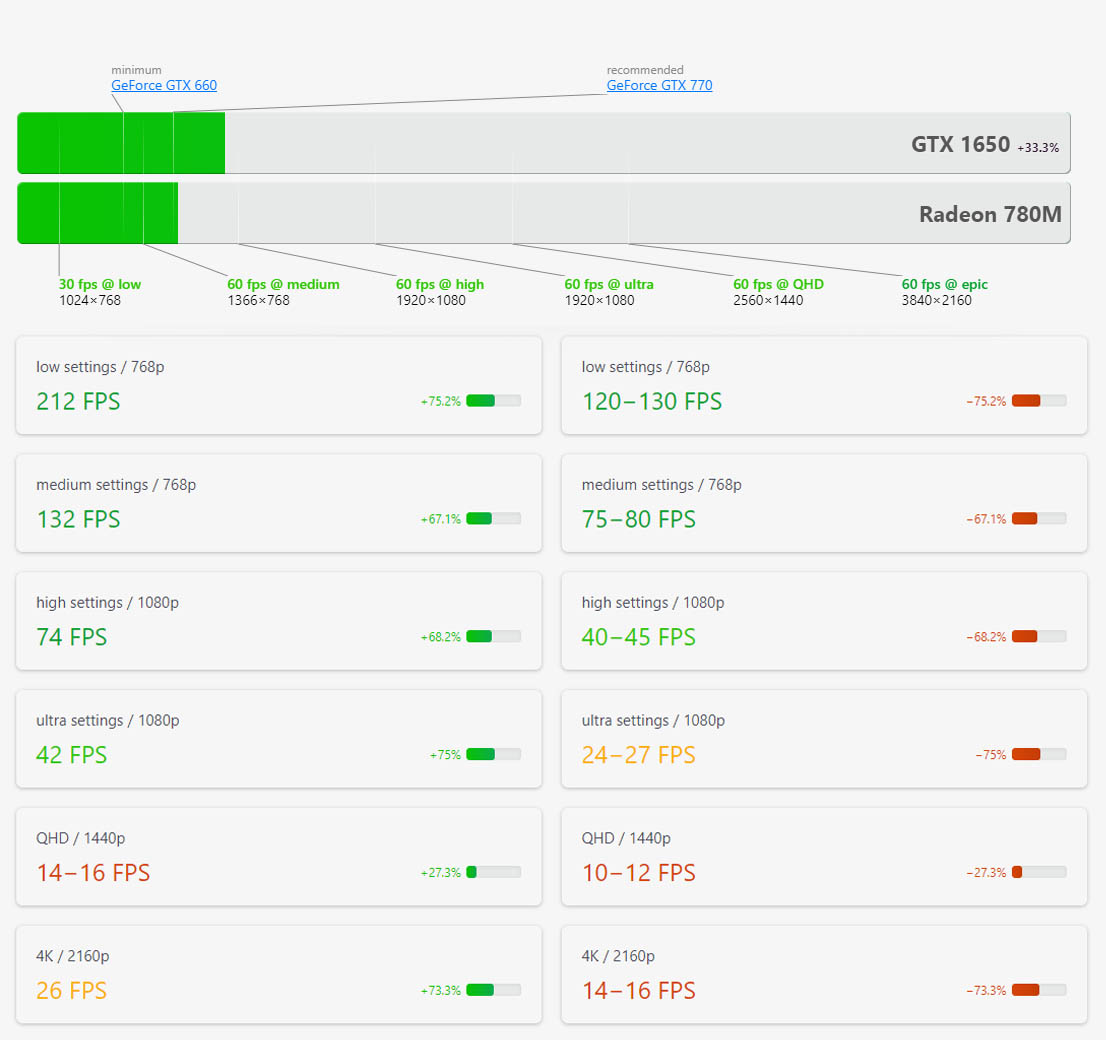Select the 60 fps @ medium marker
The height and width of the screenshot is (1040, 1106).
click(283, 284)
